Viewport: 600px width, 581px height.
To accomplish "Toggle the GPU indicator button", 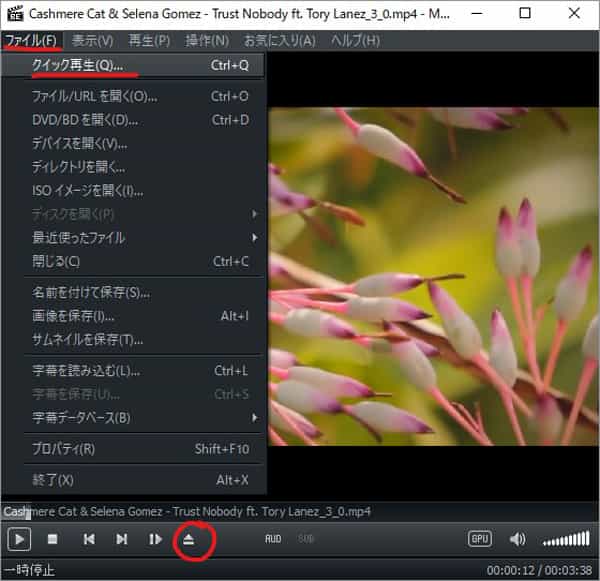I will tap(480, 539).
